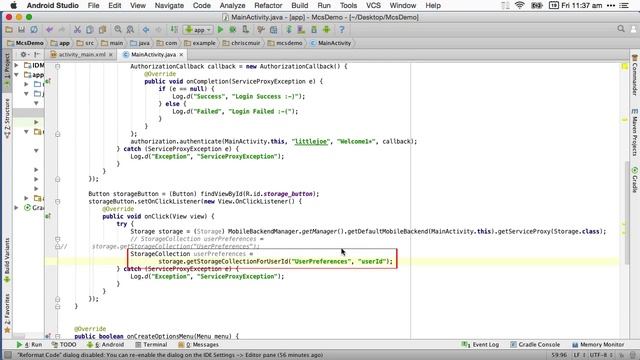This screenshot has height=360, width=640.
Task: Toggle the Build Variants tool window
Action: tap(7, 260)
